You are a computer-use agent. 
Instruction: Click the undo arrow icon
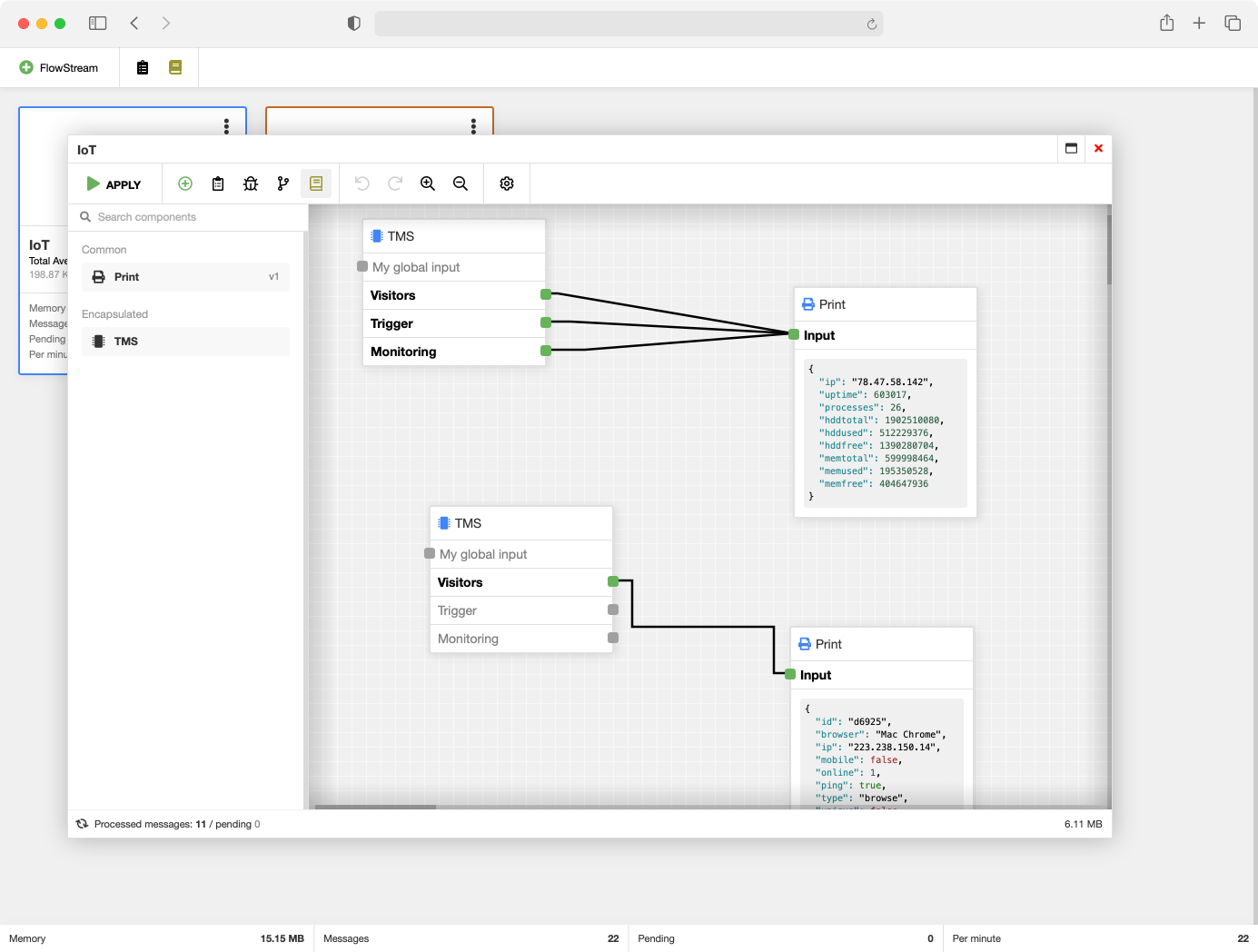coord(362,183)
